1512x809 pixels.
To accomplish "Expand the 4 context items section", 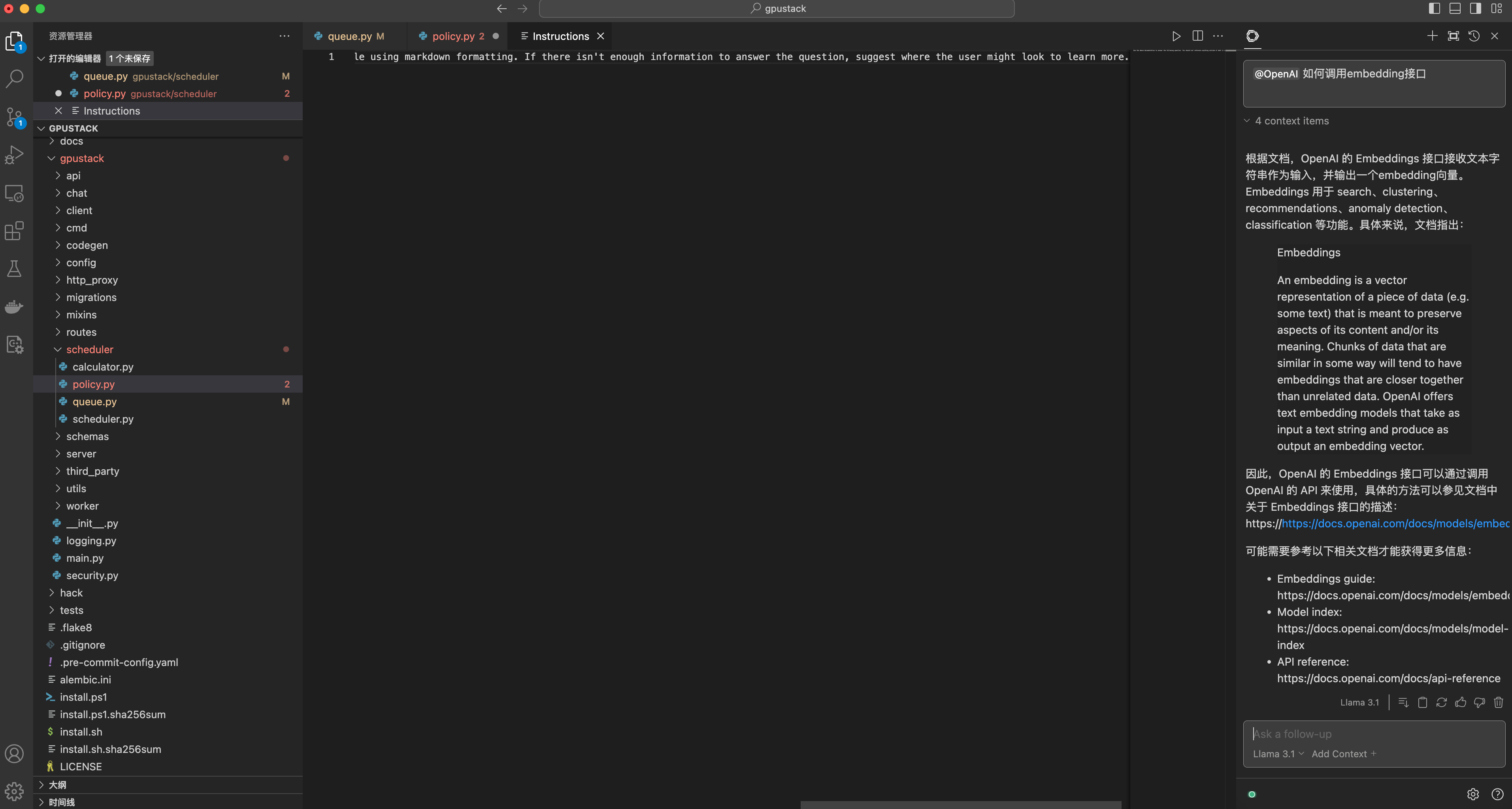I will (1291, 121).
